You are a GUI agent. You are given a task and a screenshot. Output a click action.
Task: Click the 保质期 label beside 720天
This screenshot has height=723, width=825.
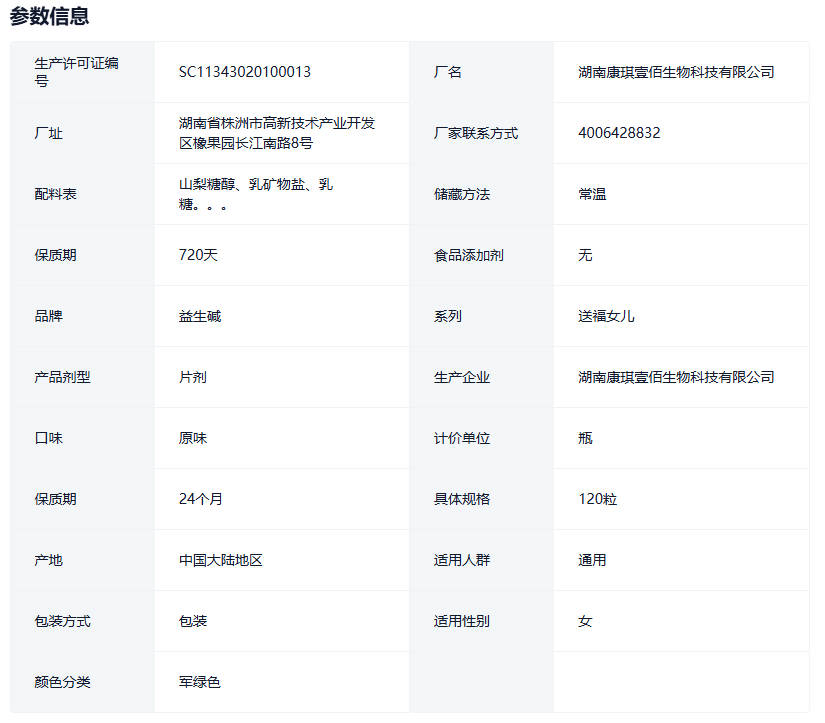55,255
